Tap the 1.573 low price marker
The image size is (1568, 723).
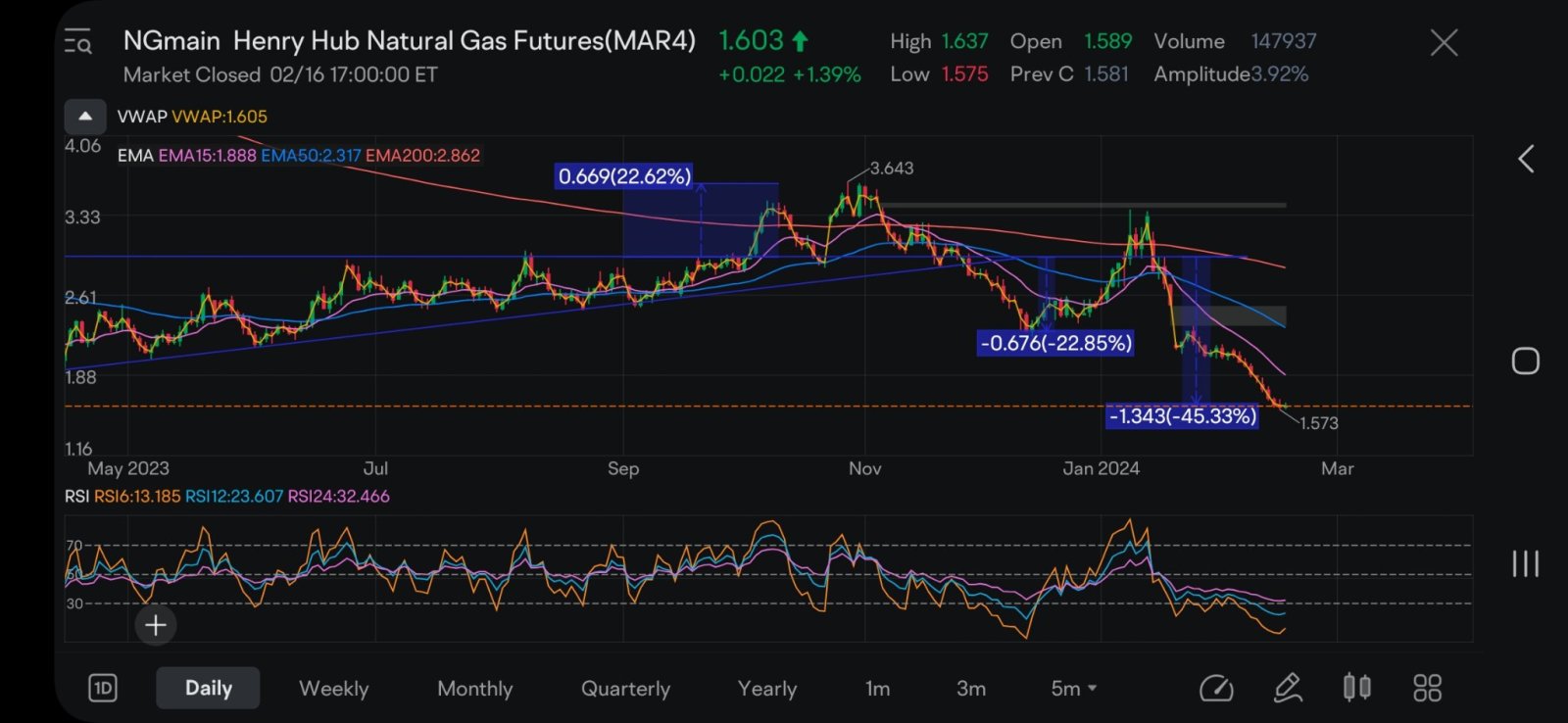tap(1318, 423)
